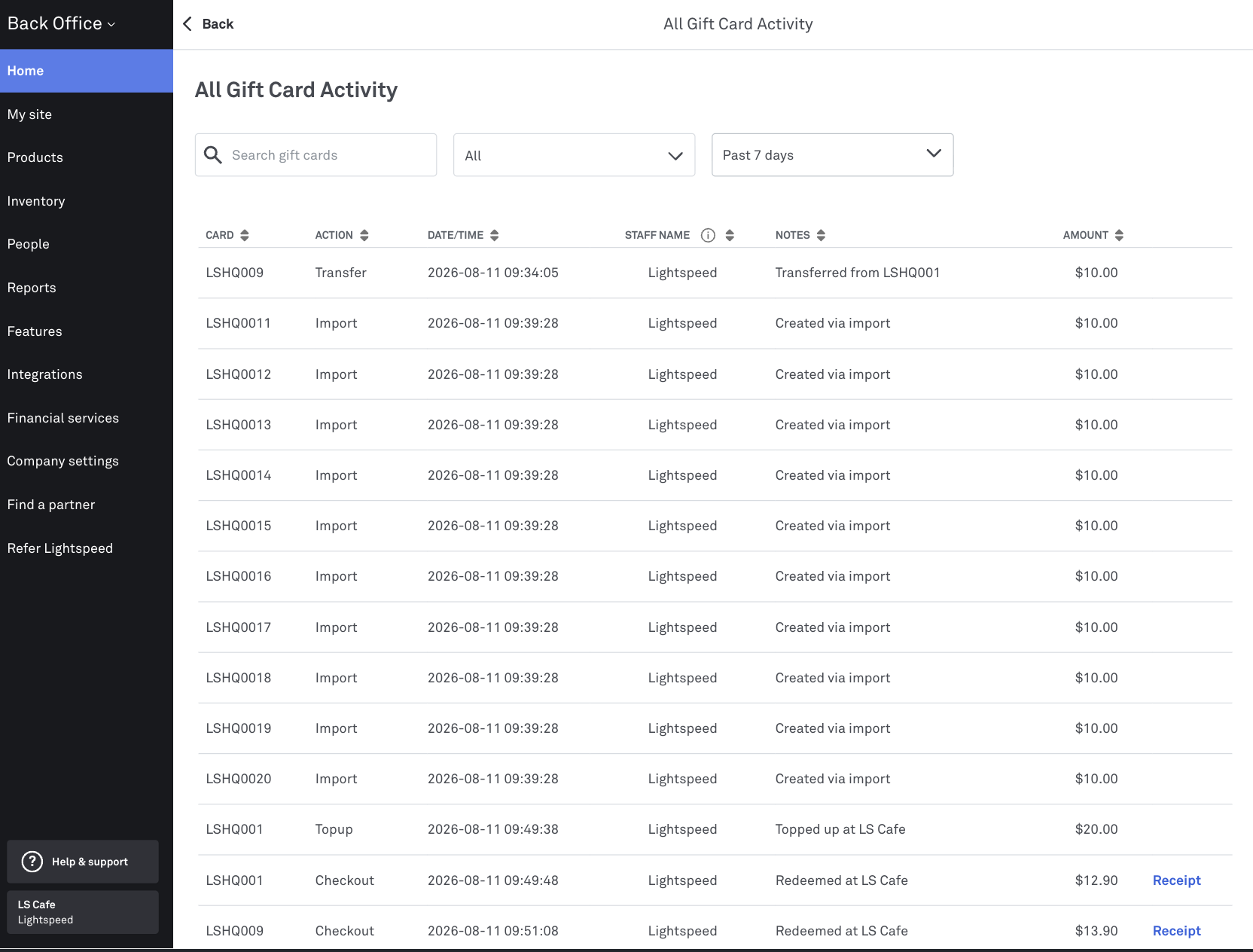Click 'Topped up at LS Cafe' note
This screenshot has width=1253, height=952.
click(x=840, y=829)
